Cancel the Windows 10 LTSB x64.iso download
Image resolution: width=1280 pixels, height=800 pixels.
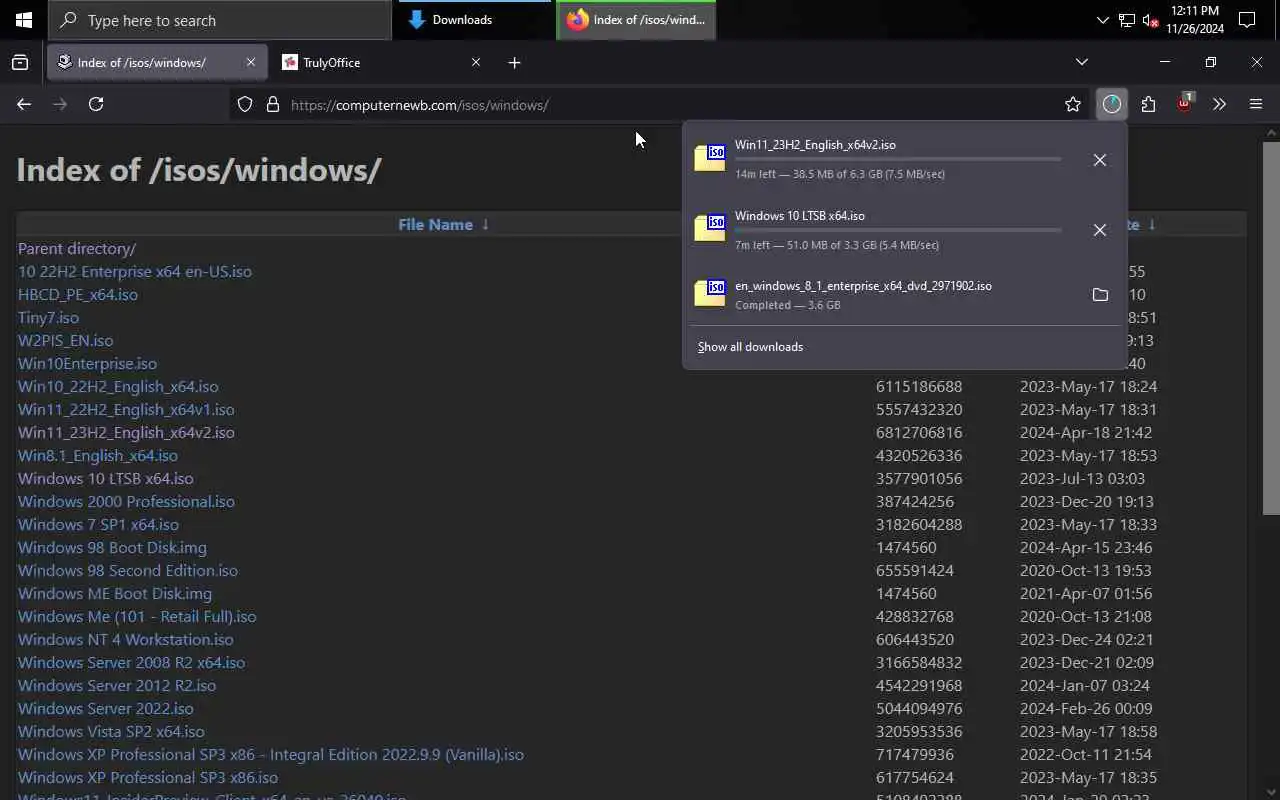1100,230
